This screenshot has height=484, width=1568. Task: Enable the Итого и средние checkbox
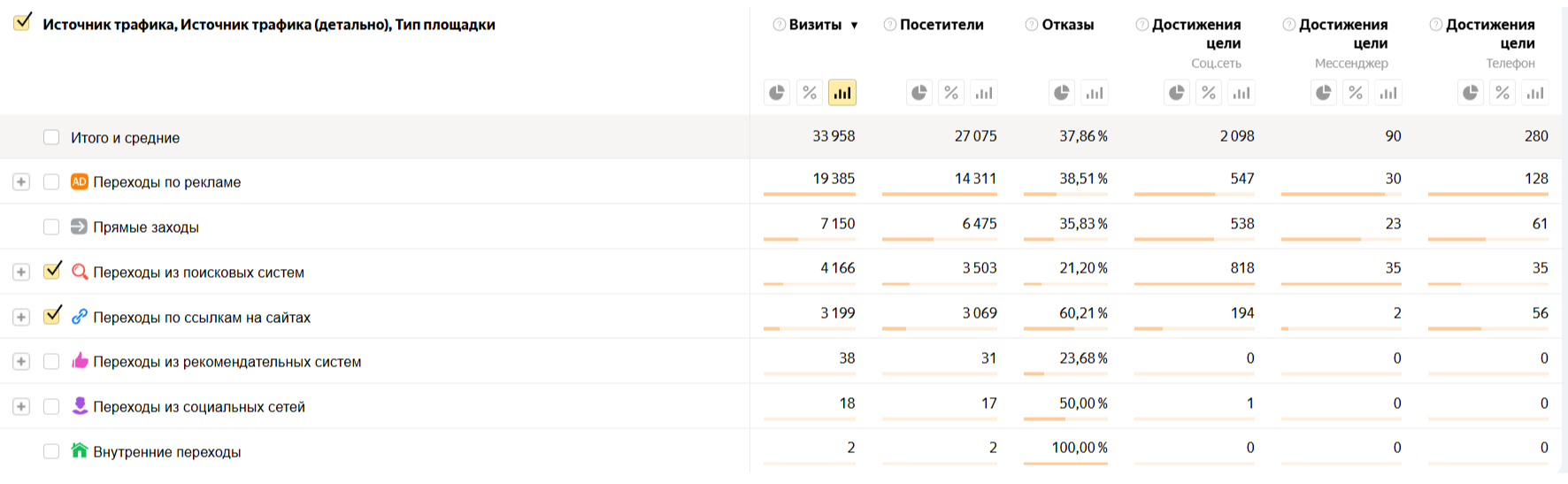point(51,137)
